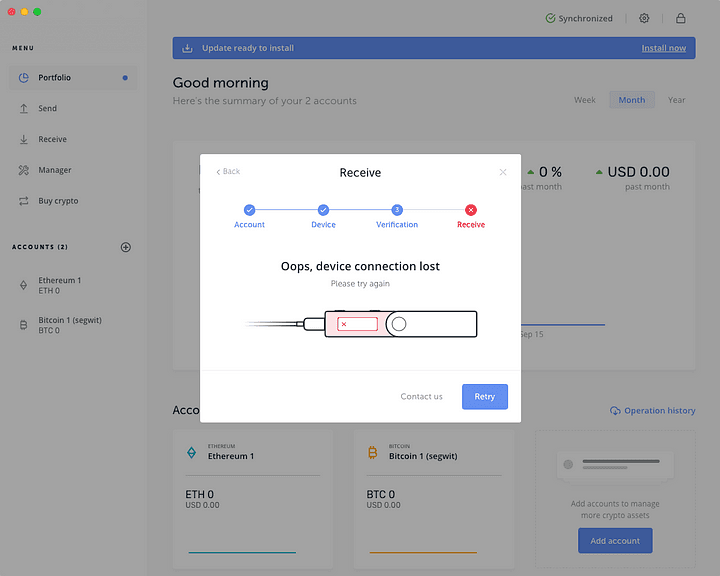The height and width of the screenshot is (576, 720).
Task: Click the blue dot beside Portfolio
Action: point(125,78)
